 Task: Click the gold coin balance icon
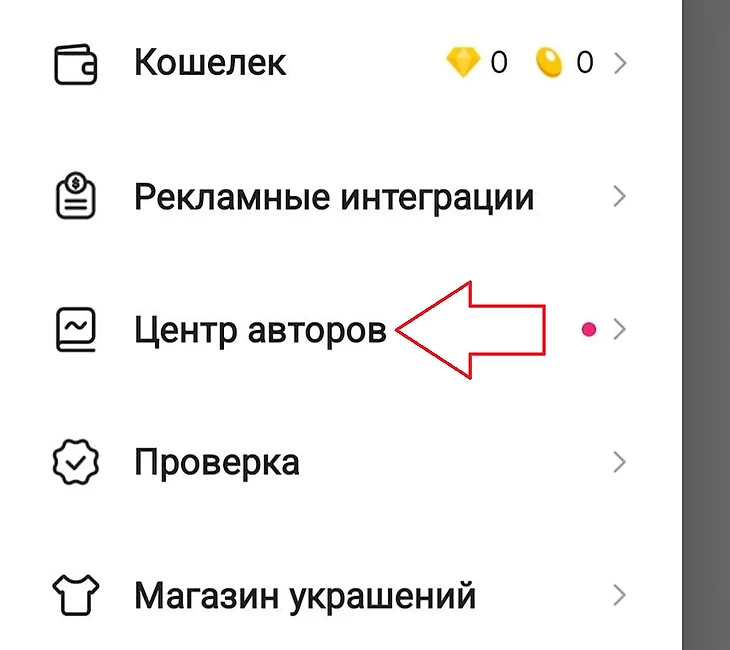(x=548, y=62)
